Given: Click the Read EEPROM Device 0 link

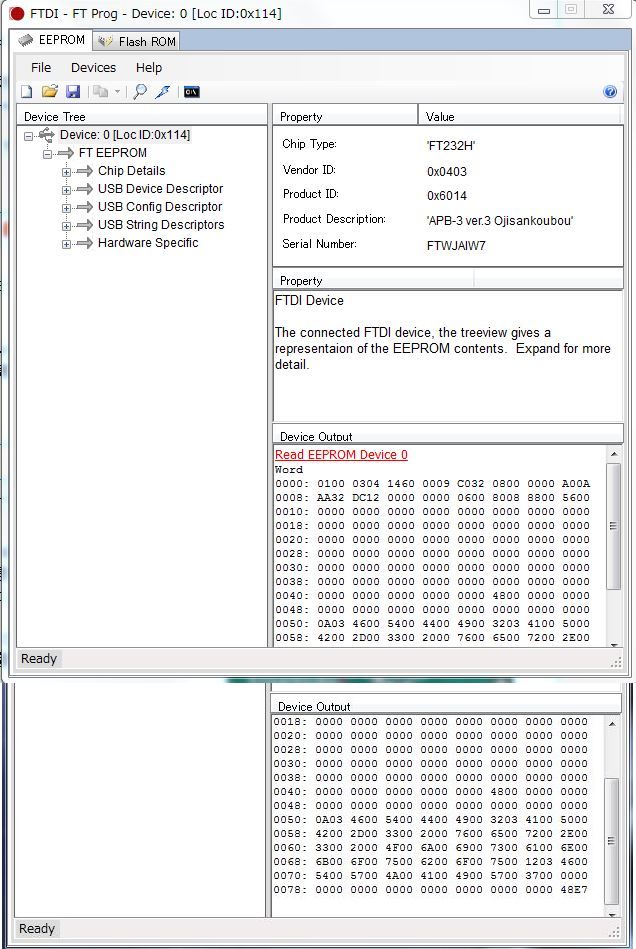Looking at the screenshot, I should click(341, 455).
